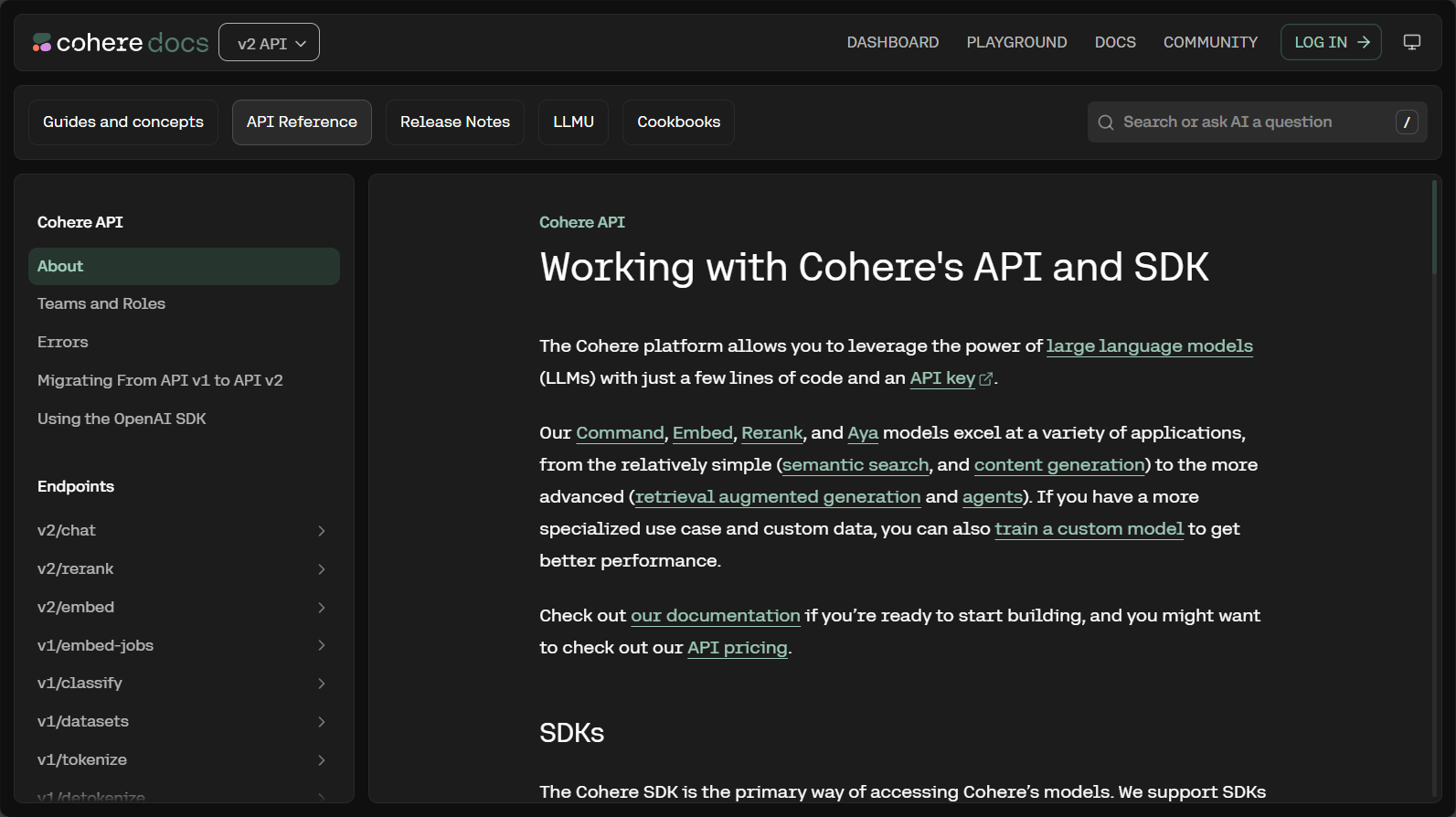This screenshot has height=817, width=1456.
Task: Click the SDKs section heading
Action: 572,733
